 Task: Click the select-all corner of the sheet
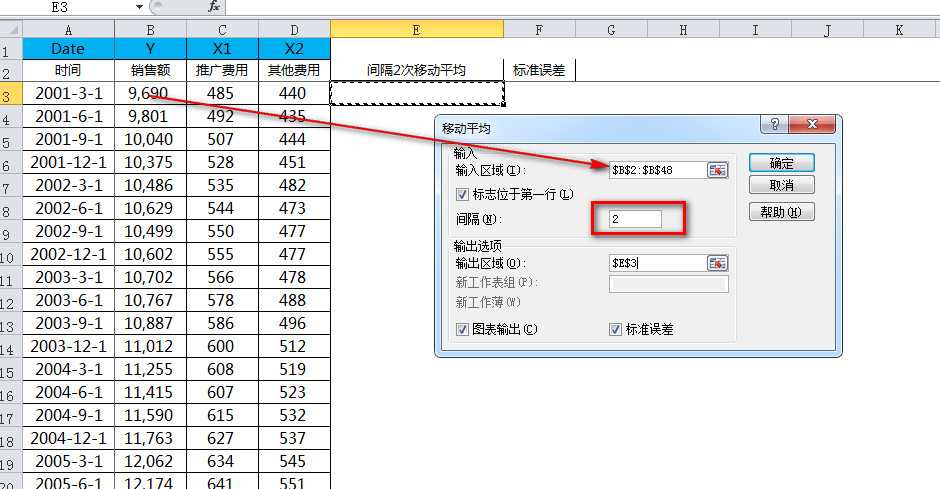[x=11, y=29]
